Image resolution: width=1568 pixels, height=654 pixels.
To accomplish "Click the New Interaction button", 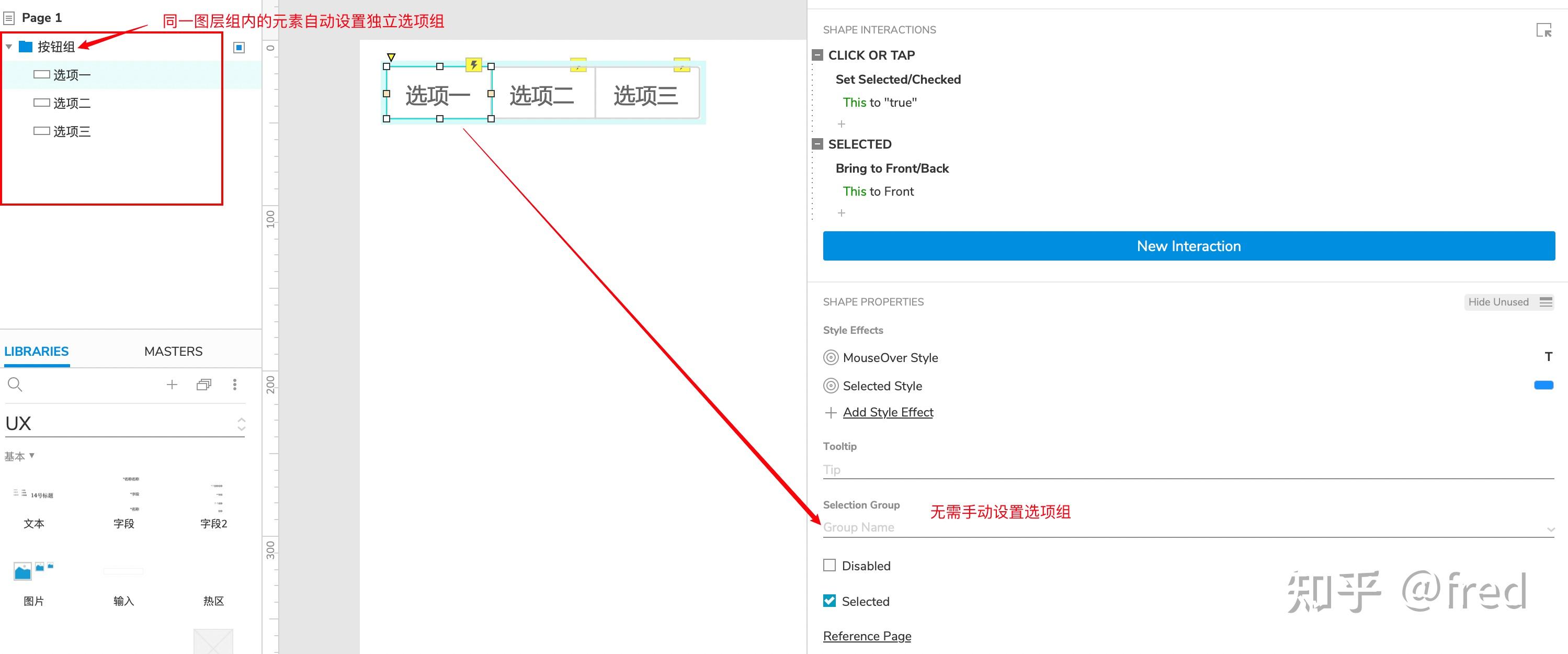I will (1188, 246).
